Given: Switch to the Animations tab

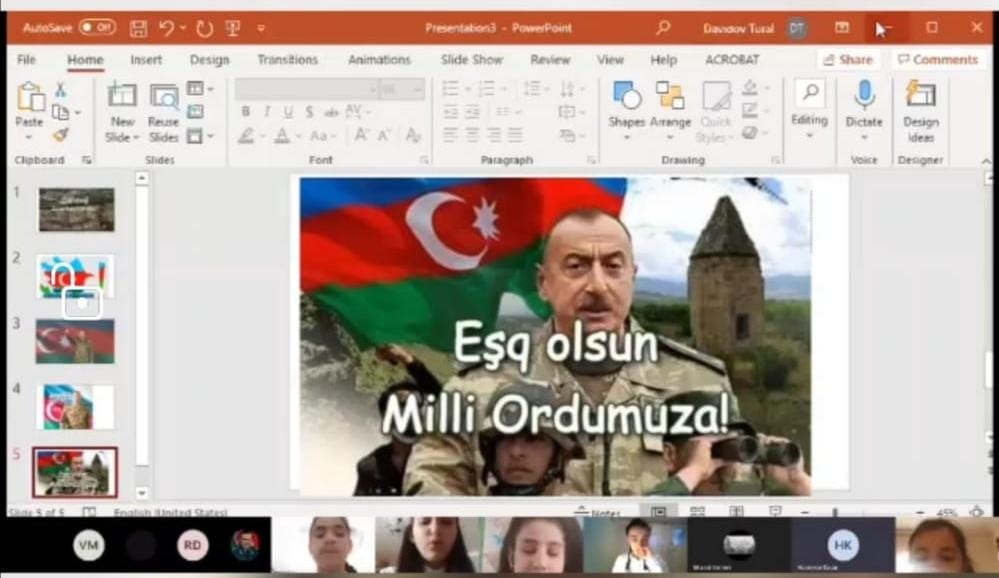Looking at the screenshot, I should [379, 59].
